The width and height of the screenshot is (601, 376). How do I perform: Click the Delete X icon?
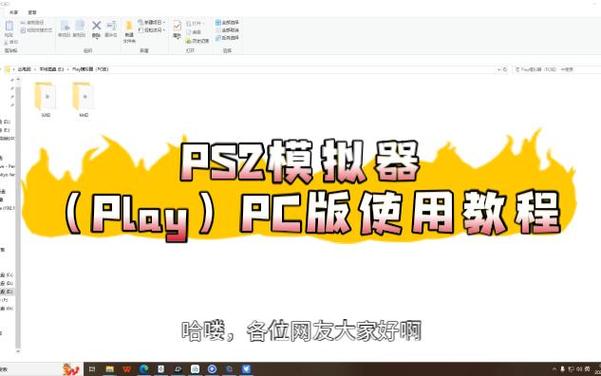coord(96,26)
